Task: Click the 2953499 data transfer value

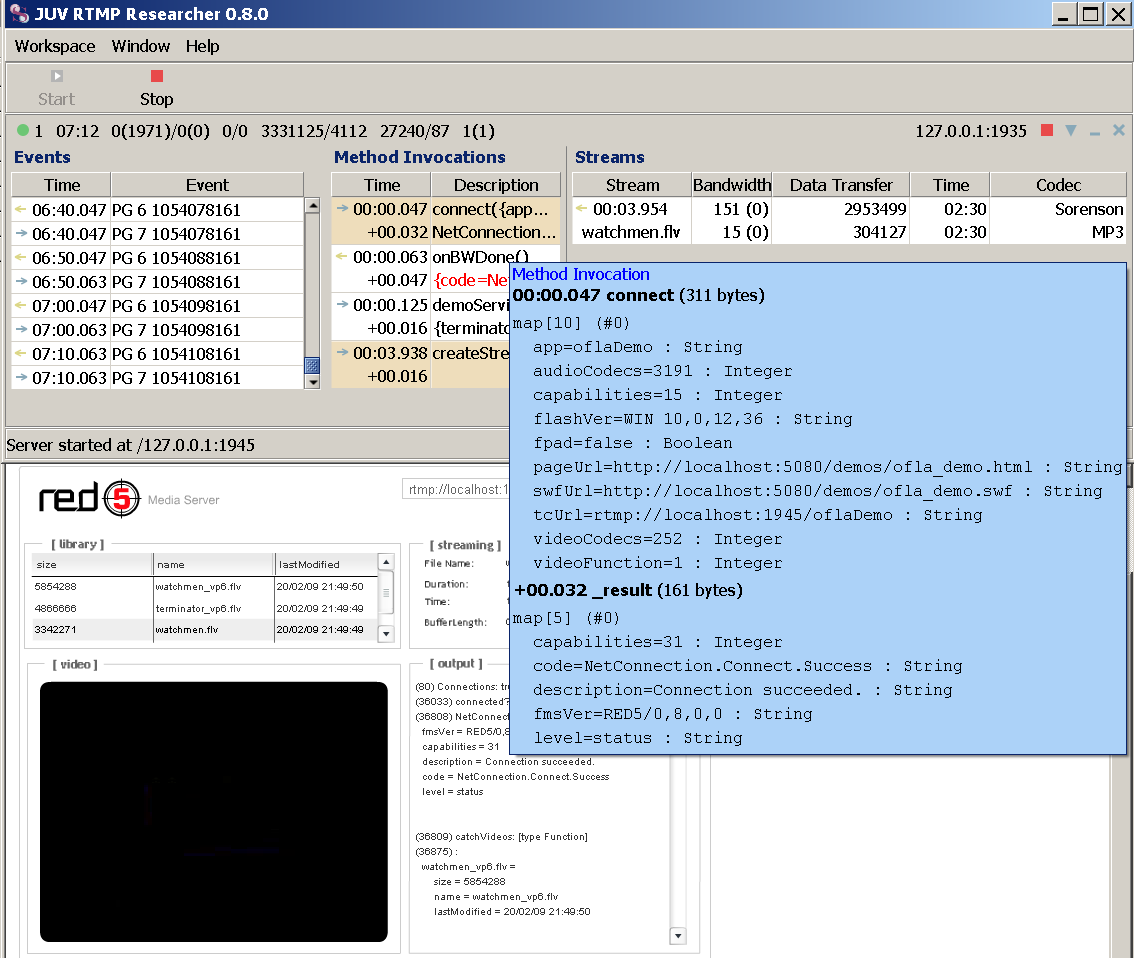Action: pyautogui.click(x=875, y=209)
